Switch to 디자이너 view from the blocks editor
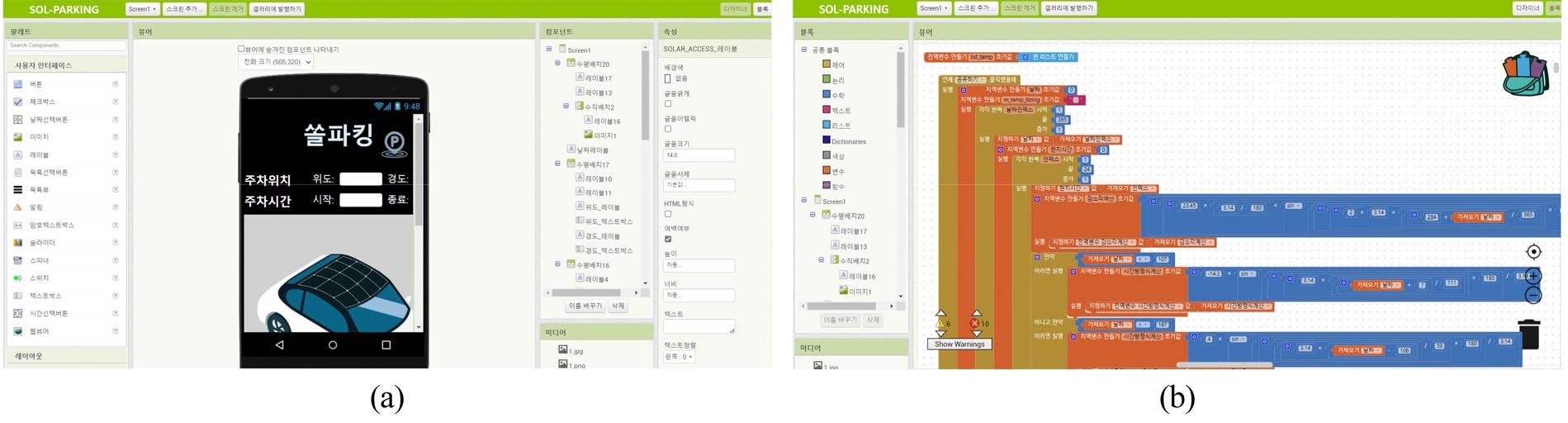The width and height of the screenshot is (1568, 423). click(x=1527, y=8)
